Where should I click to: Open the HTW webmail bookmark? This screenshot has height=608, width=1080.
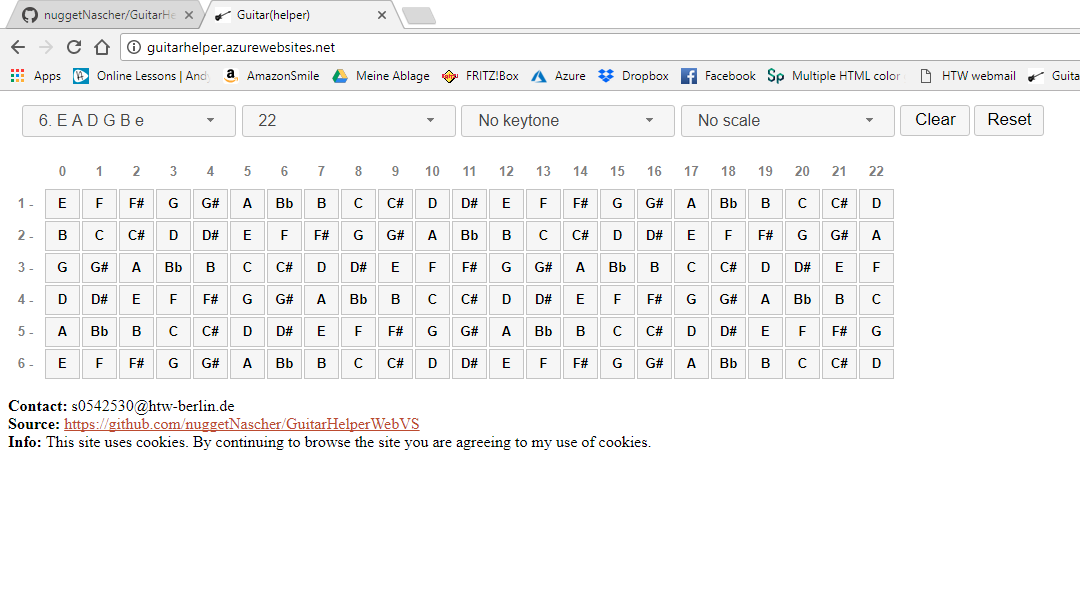pyautogui.click(x=967, y=76)
